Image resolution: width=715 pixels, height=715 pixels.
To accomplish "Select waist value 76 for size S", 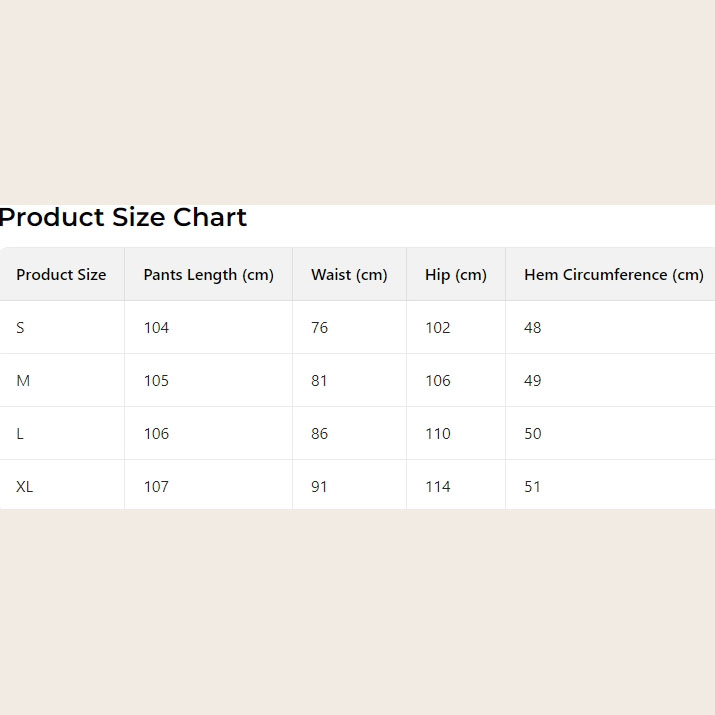I will click(319, 328).
